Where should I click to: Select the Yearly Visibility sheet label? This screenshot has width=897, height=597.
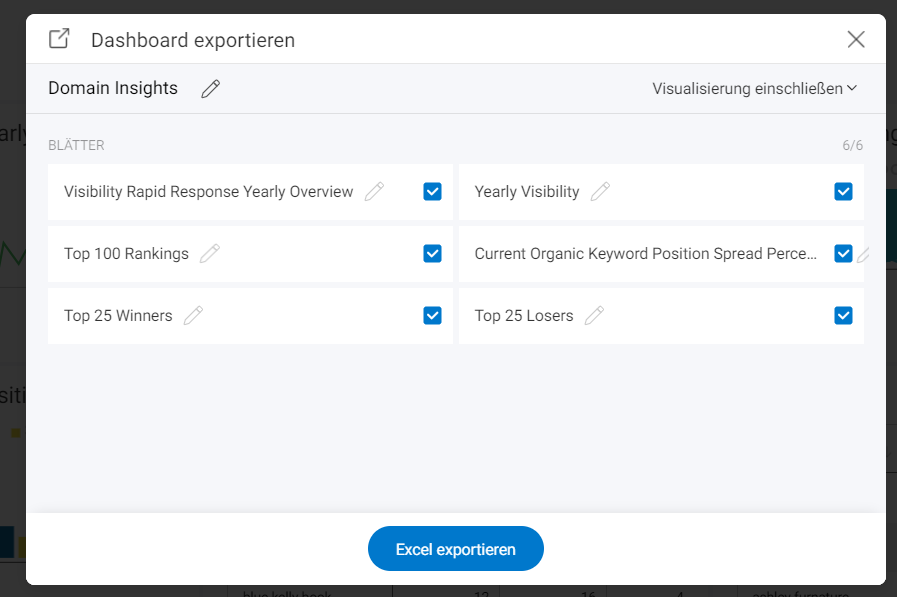pos(527,192)
